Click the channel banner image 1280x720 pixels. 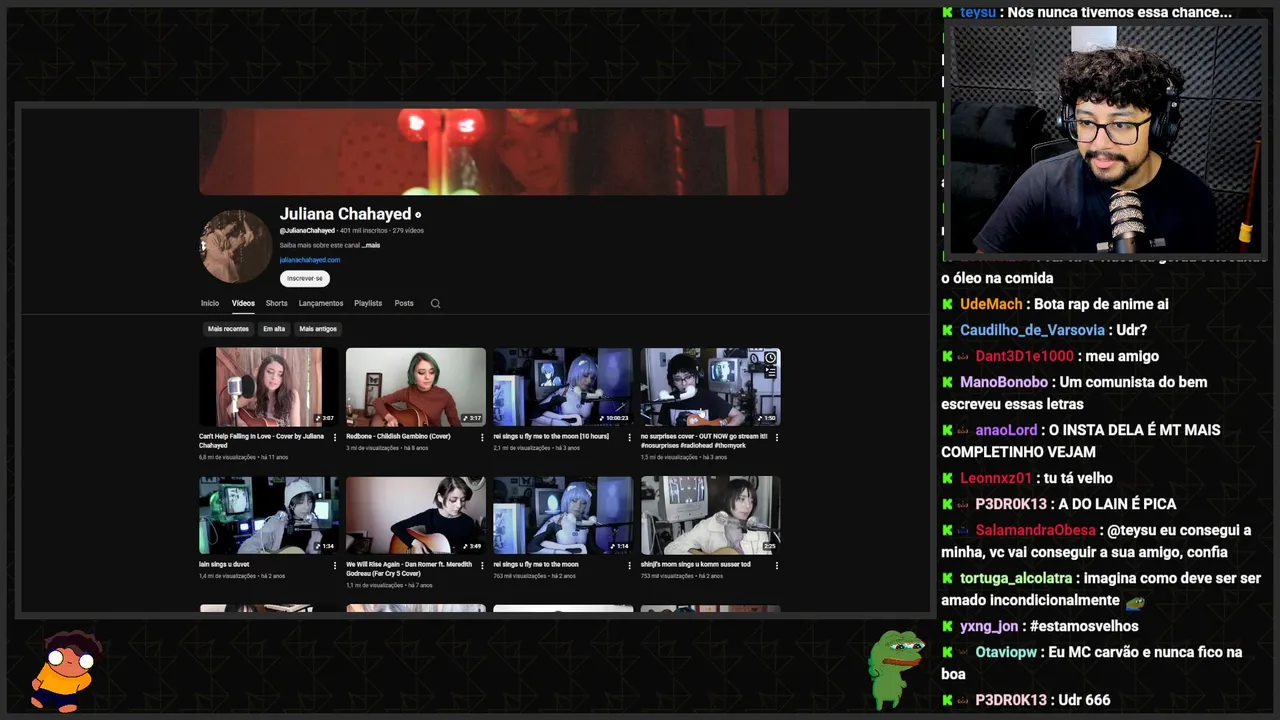click(494, 152)
